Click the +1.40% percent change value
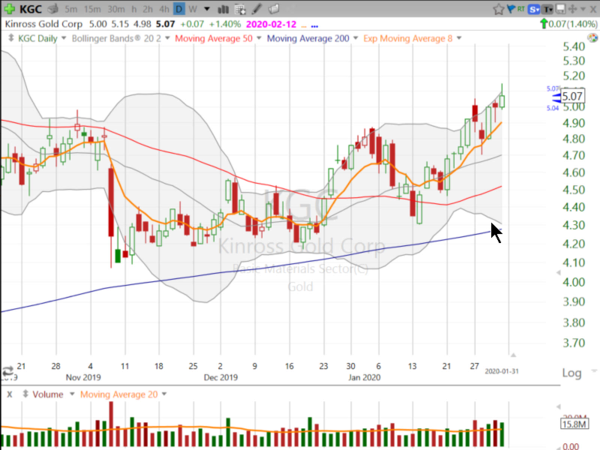This screenshot has width=600, height=450. click(225, 24)
